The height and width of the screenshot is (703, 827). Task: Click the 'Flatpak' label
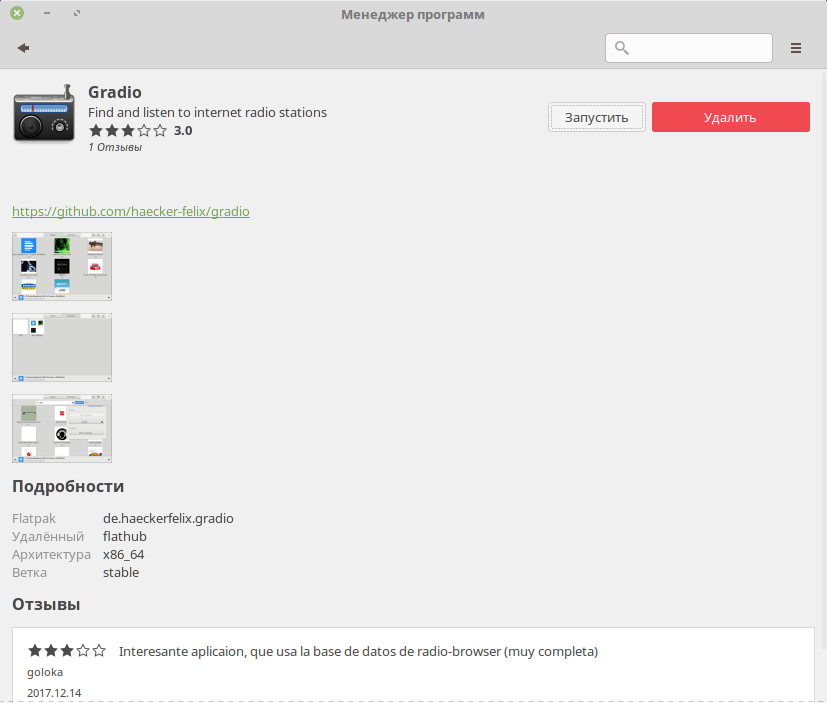click(x=34, y=518)
